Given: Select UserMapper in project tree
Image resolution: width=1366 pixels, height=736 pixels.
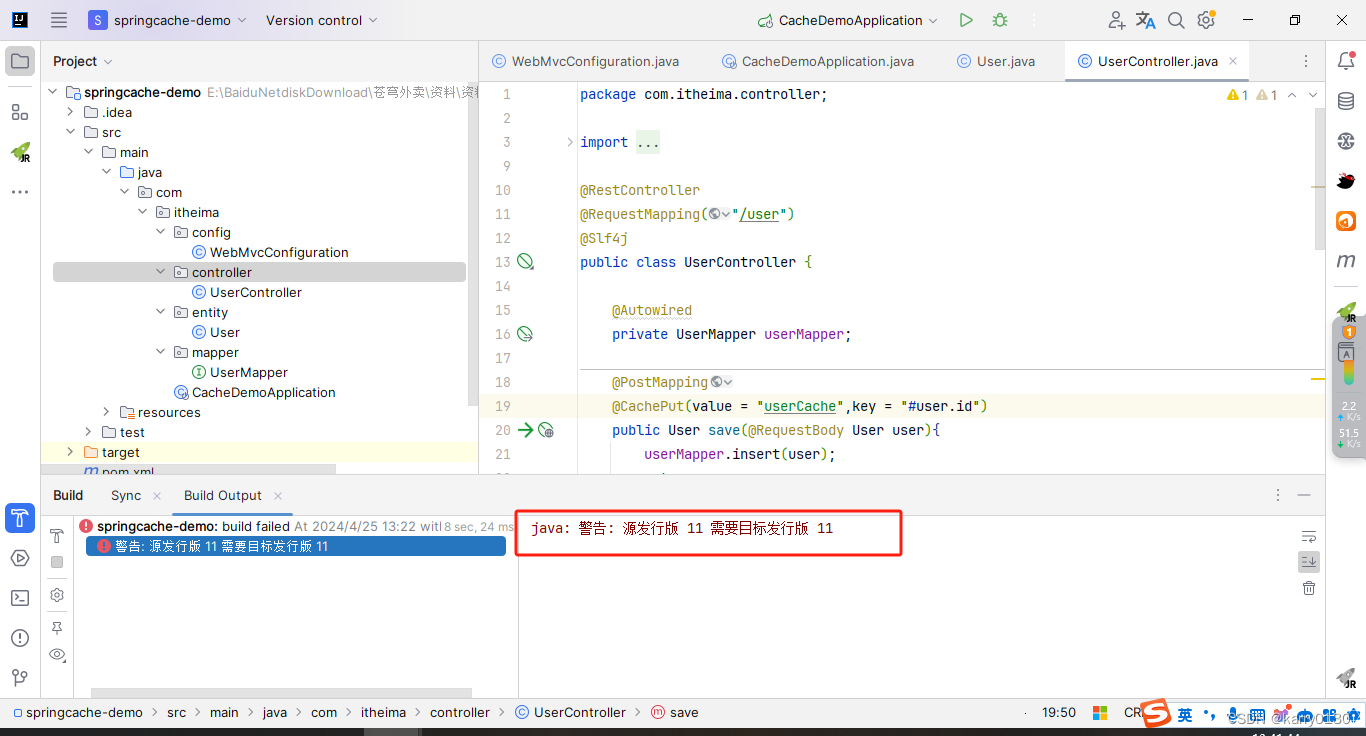Looking at the screenshot, I should point(249,372).
